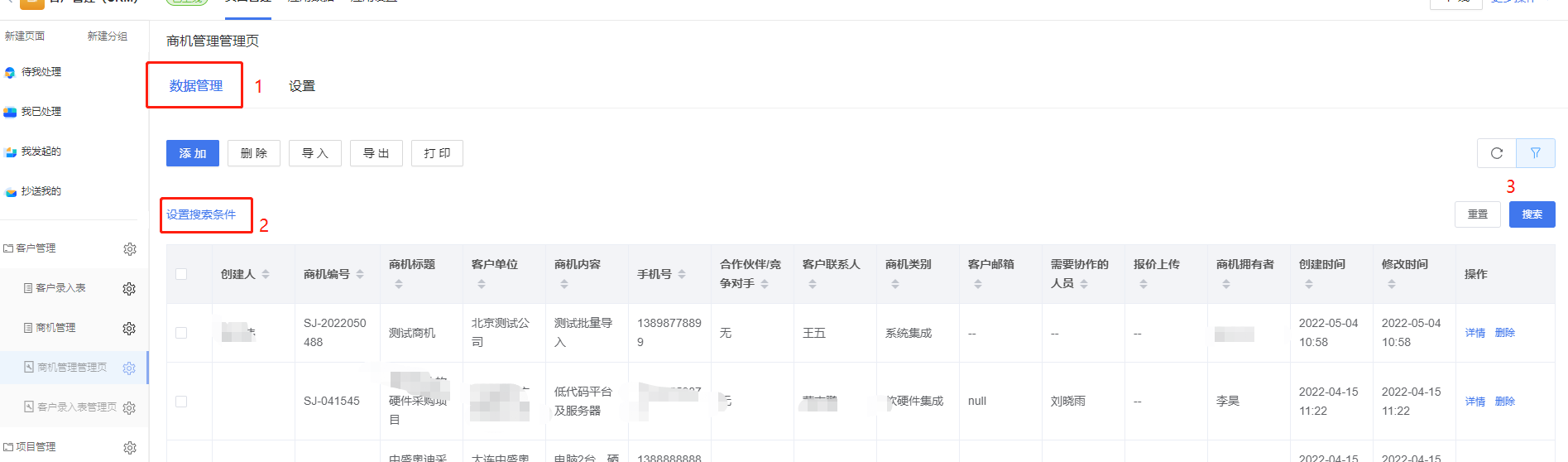Click cell text 测试商机
The height and width of the screenshot is (462, 1568).
tap(412, 333)
